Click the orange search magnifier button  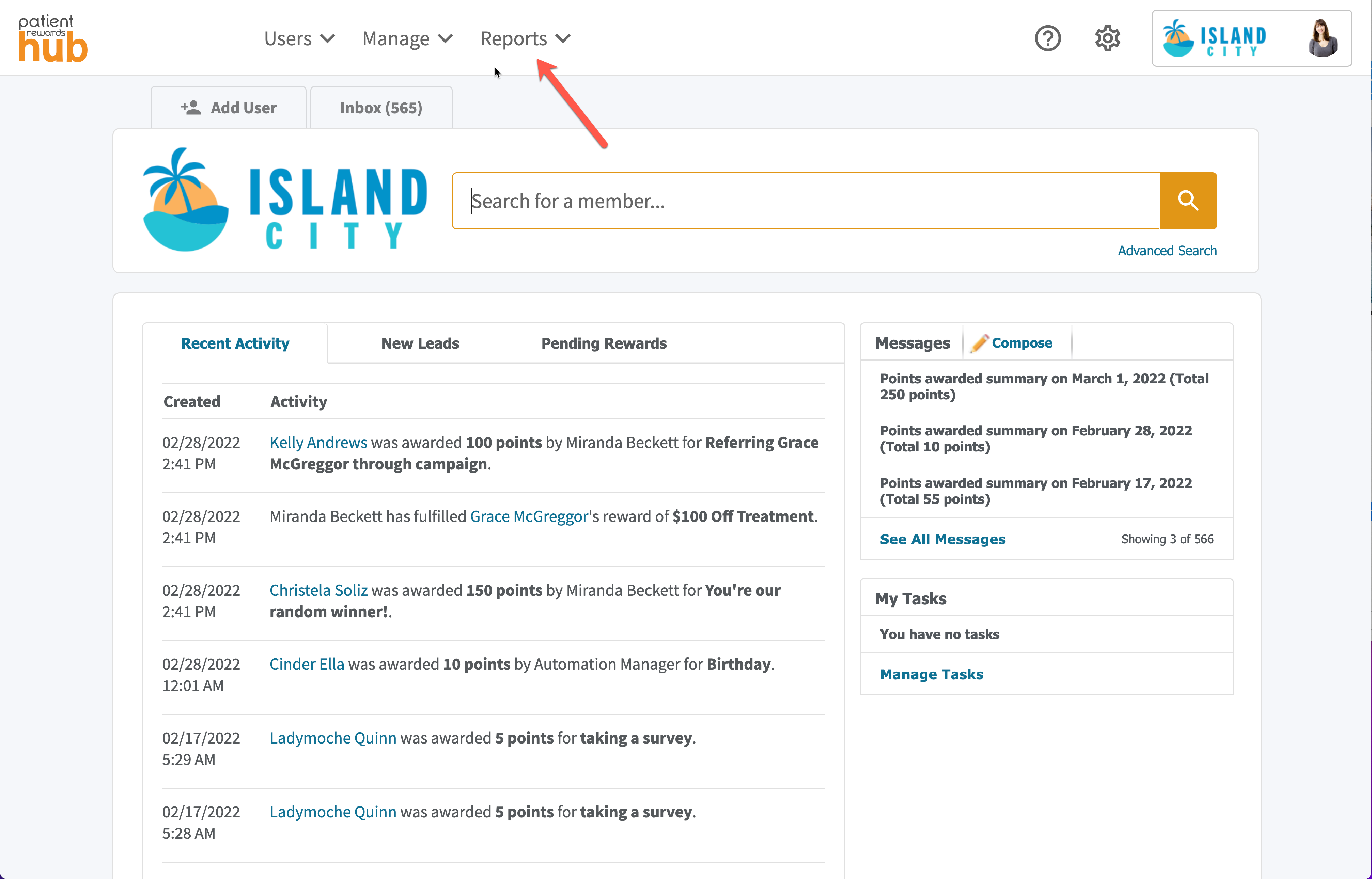click(1188, 201)
